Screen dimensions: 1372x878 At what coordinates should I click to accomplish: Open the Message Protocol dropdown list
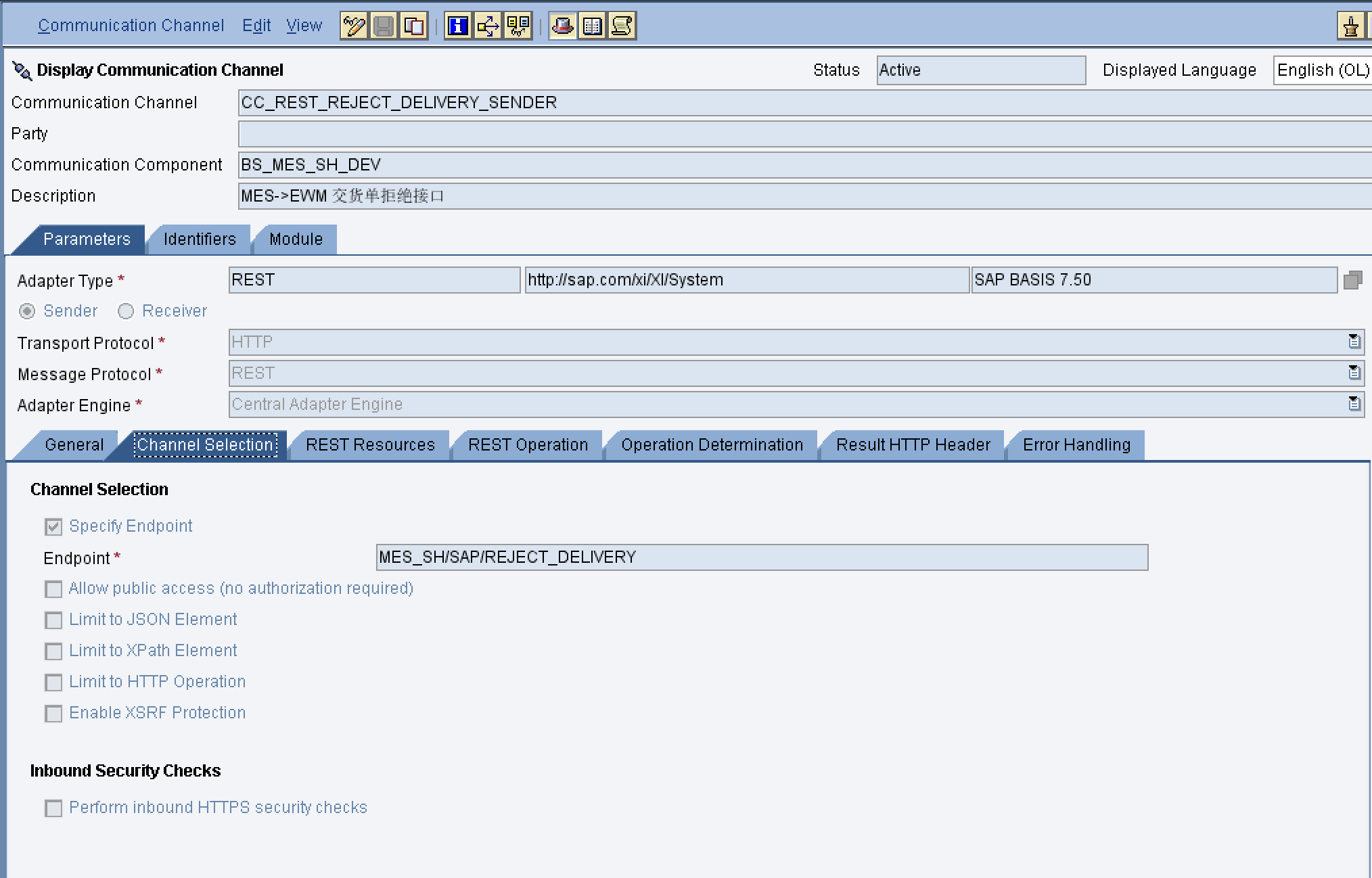(x=1354, y=373)
